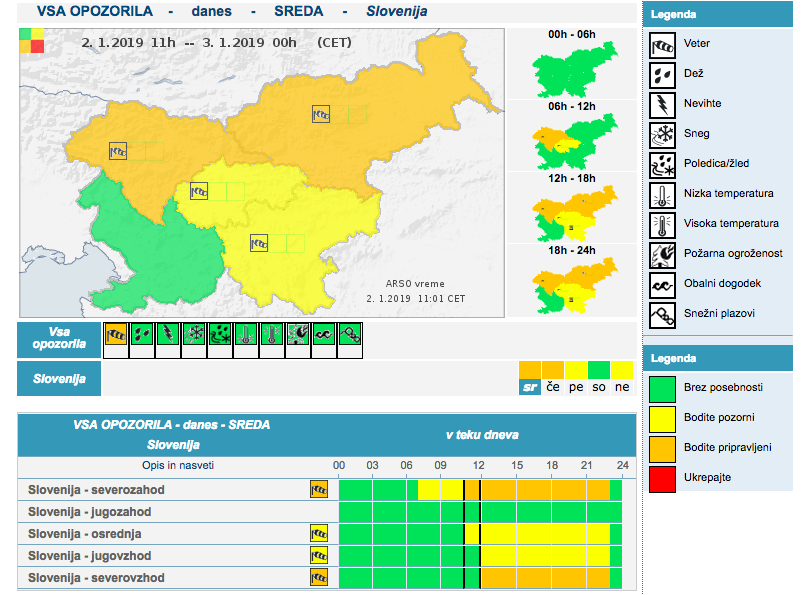Select the 'Slovenija' region button below the map
Viewport: 809px width, 595px height.
(x=59, y=379)
